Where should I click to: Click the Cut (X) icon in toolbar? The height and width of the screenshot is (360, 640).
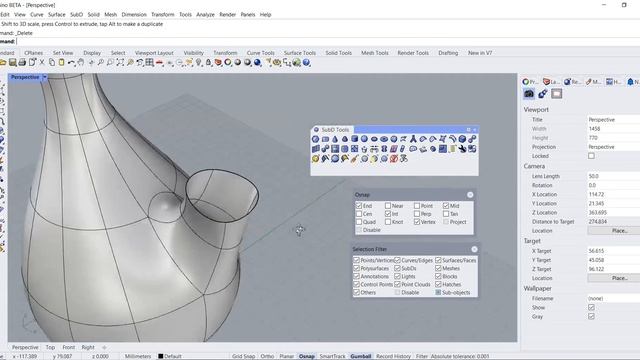click(x=42, y=62)
